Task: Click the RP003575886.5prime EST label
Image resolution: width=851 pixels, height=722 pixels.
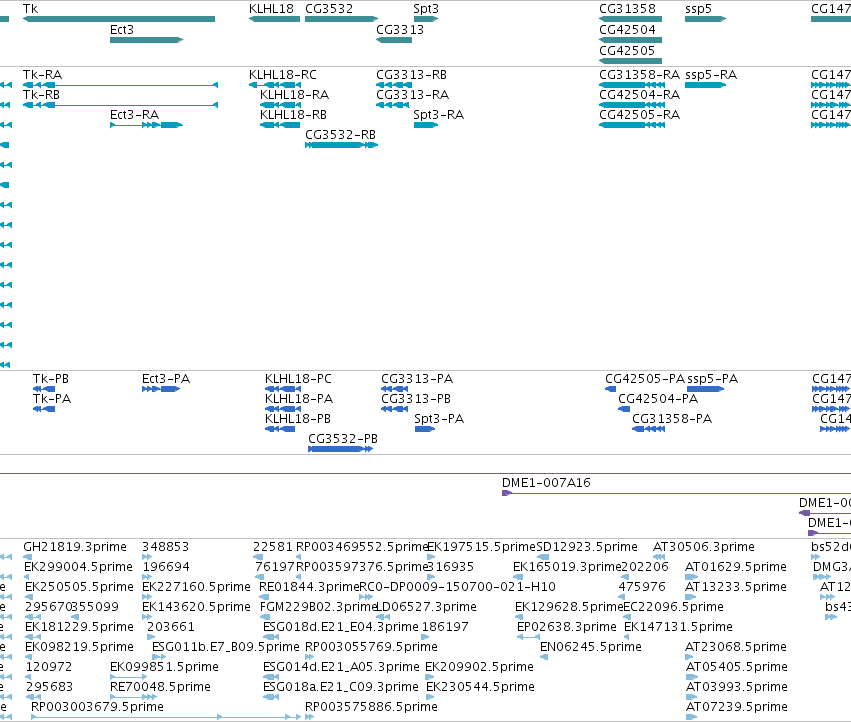Action: tap(371, 706)
